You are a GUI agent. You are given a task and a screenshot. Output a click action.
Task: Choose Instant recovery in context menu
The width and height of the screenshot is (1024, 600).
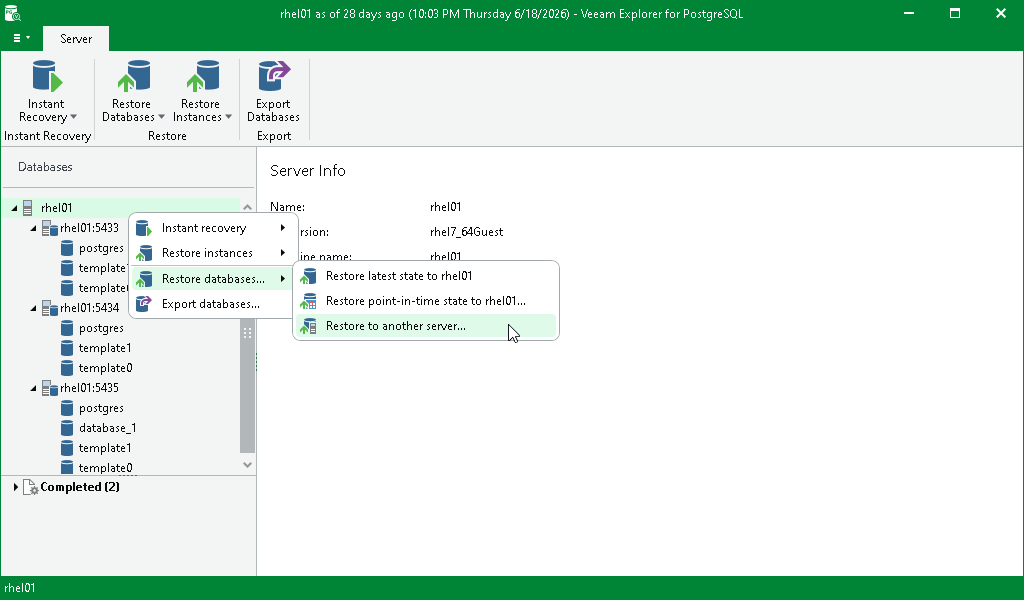click(x=213, y=228)
